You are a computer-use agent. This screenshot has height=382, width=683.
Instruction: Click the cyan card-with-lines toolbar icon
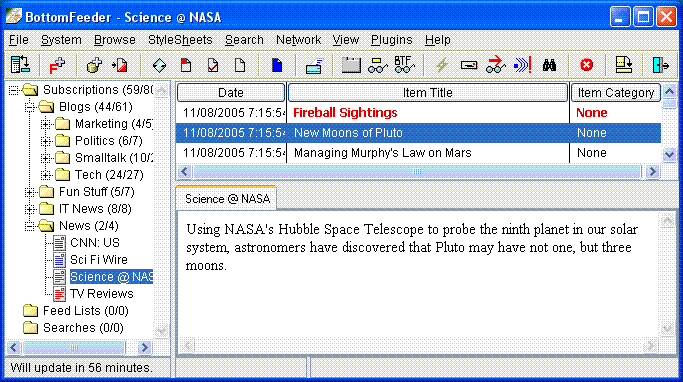point(314,66)
